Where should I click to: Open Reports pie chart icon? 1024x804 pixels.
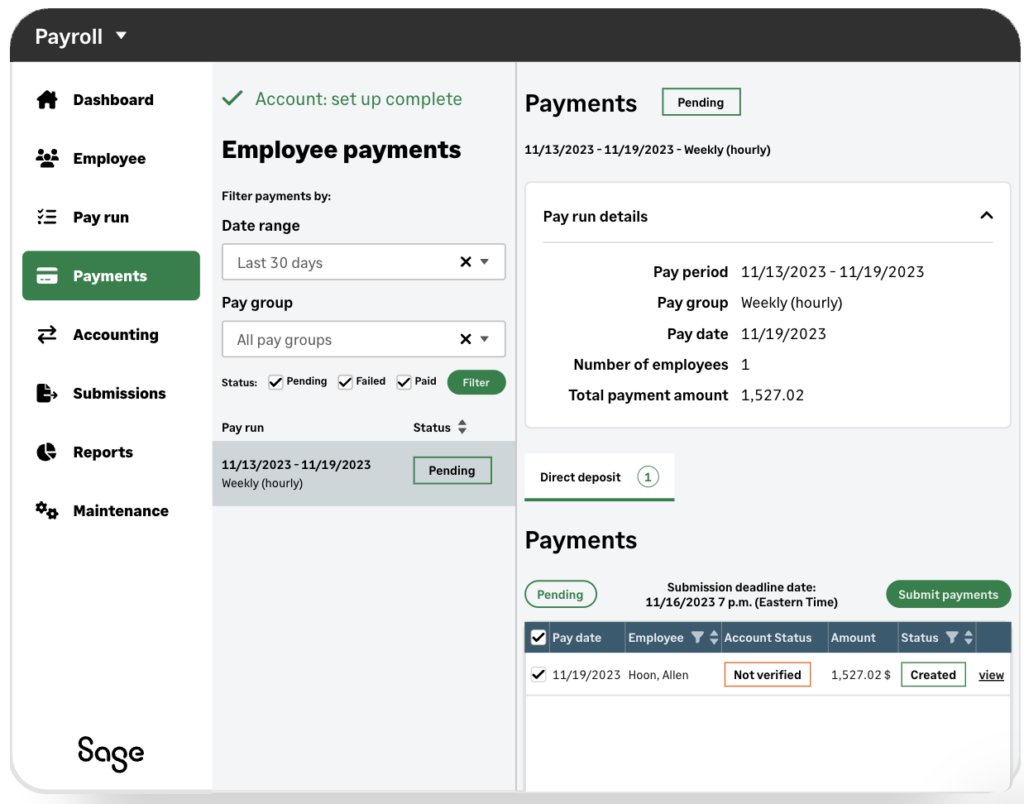point(47,452)
